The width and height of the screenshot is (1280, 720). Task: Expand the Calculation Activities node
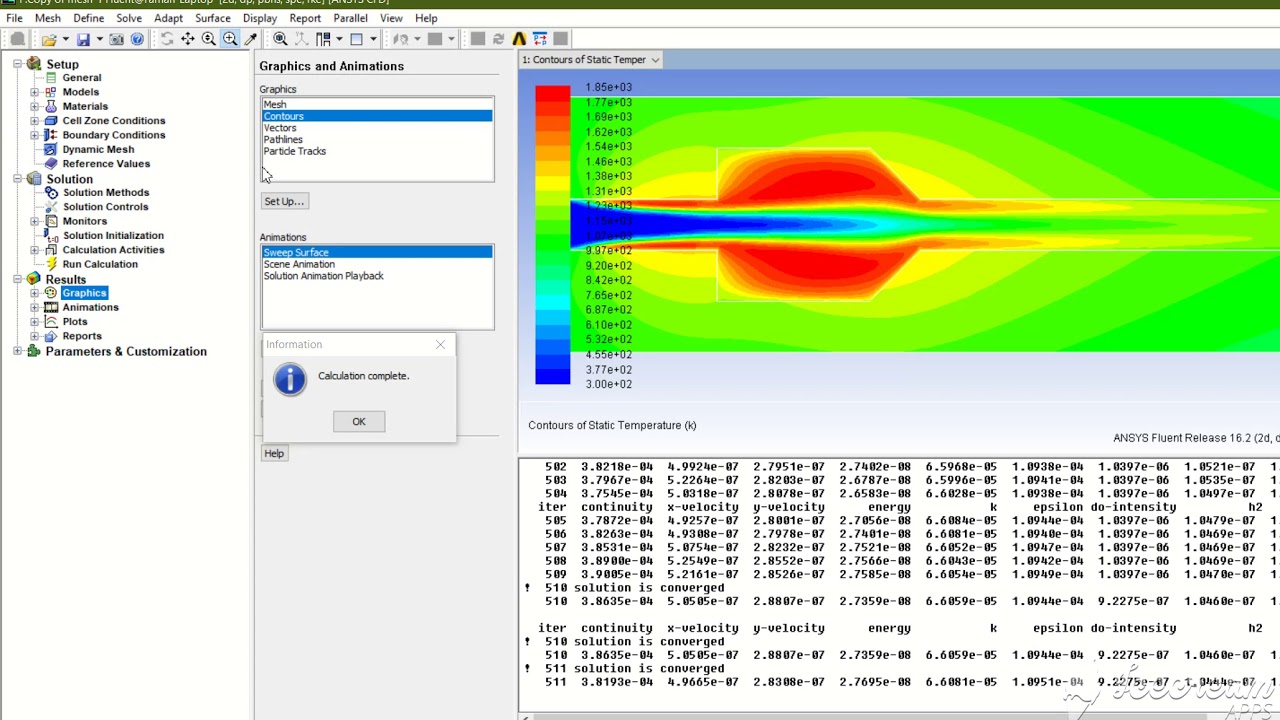[35, 250]
